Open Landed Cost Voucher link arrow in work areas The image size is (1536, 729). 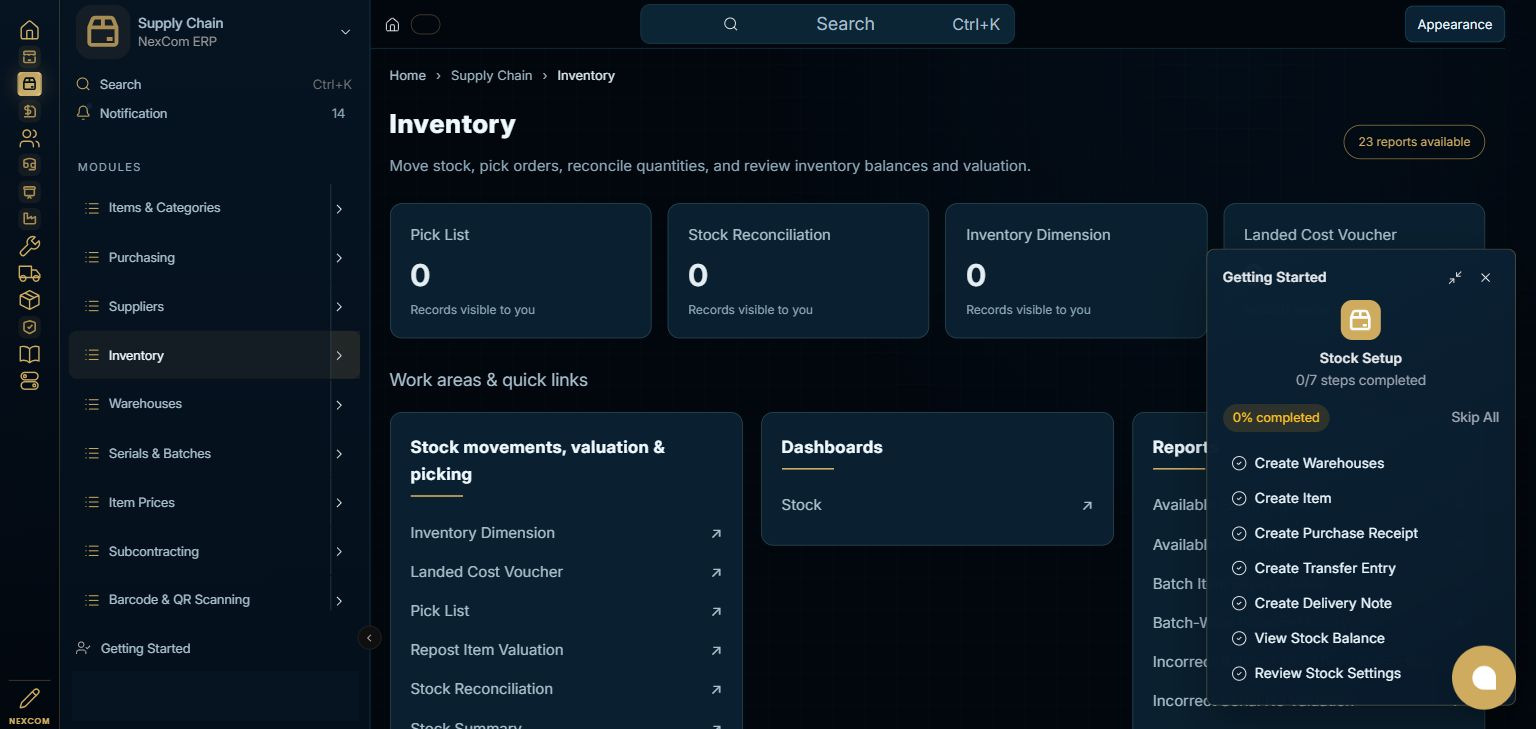[x=716, y=572]
